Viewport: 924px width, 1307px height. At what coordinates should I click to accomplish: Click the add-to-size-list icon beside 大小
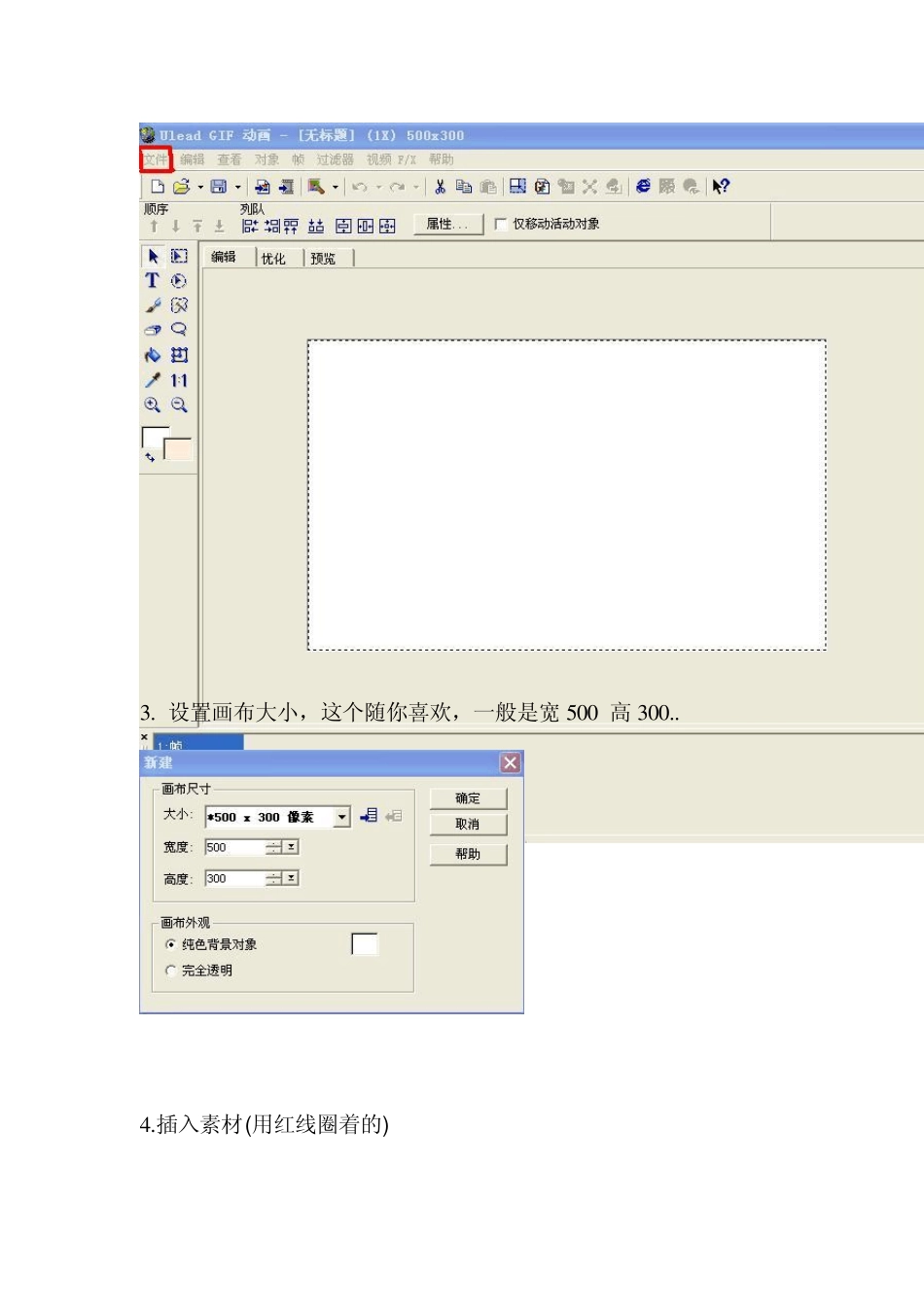pos(369,816)
